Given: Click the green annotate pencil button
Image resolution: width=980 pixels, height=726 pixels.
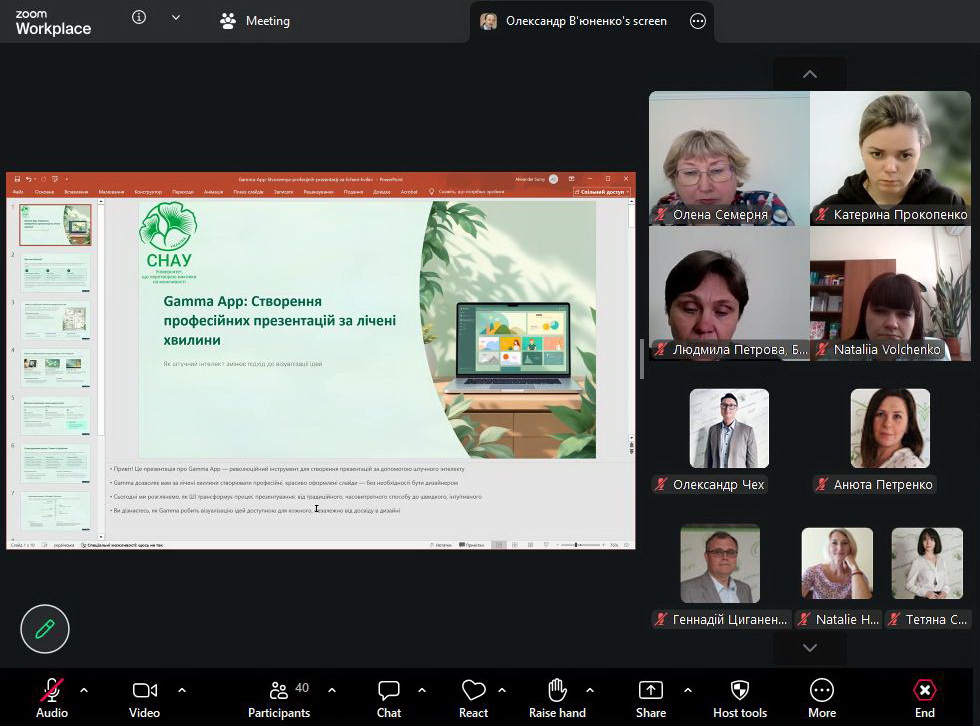Looking at the screenshot, I should click(x=45, y=629).
